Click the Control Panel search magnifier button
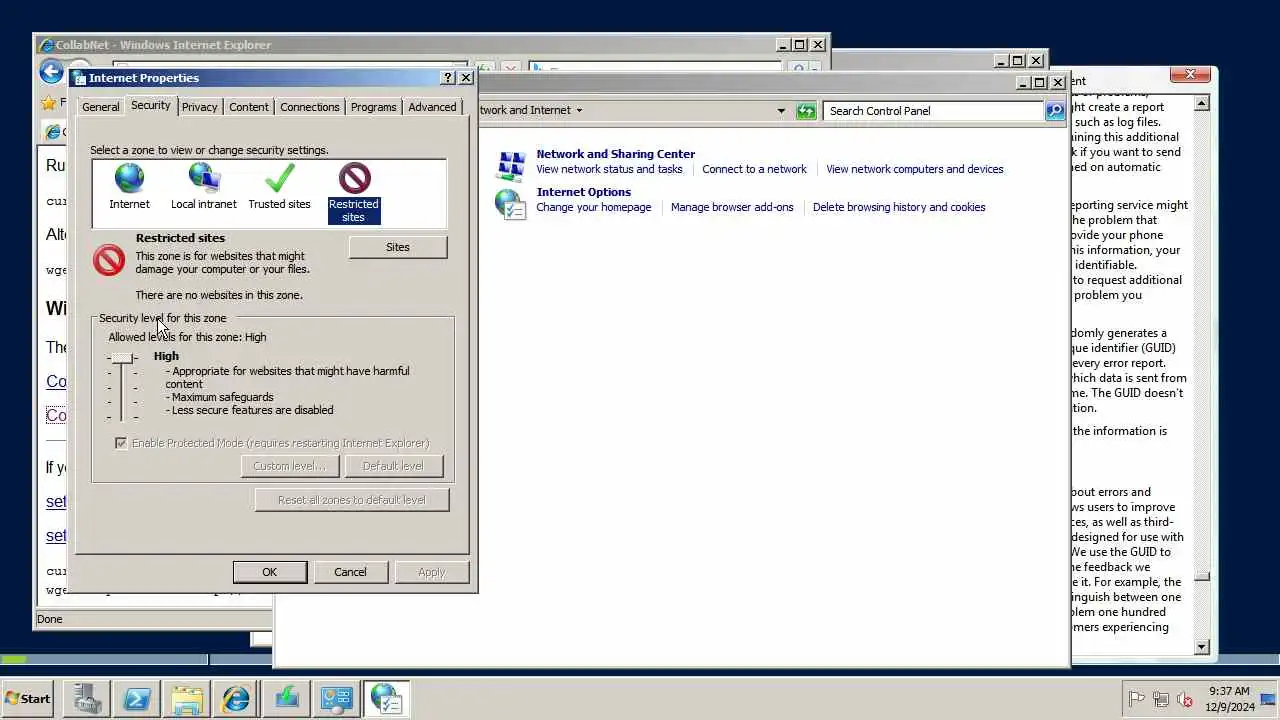The height and width of the screenshot is (720, 1280). [x=1055, y=111]
